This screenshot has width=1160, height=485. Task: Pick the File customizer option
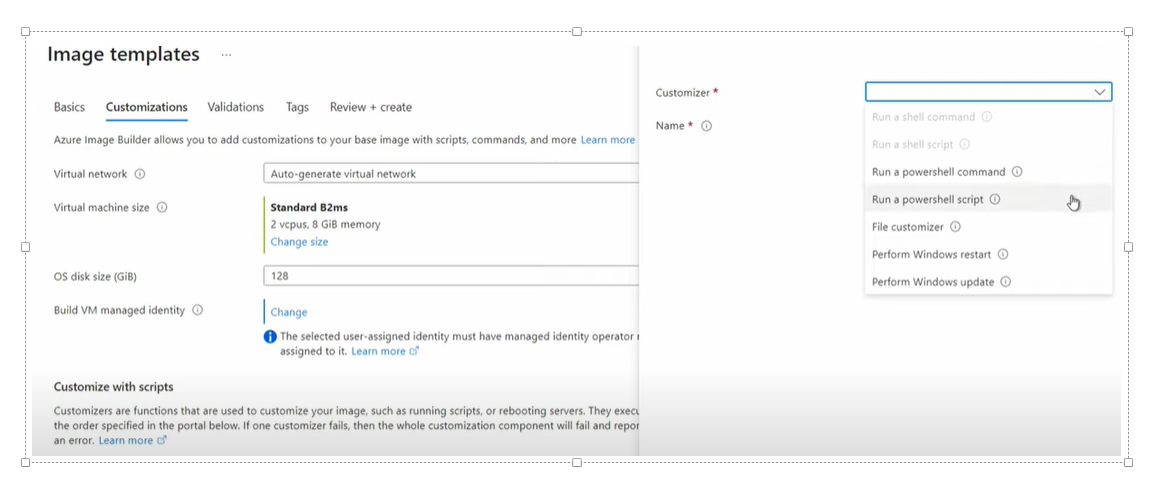(x=988, y=227)
